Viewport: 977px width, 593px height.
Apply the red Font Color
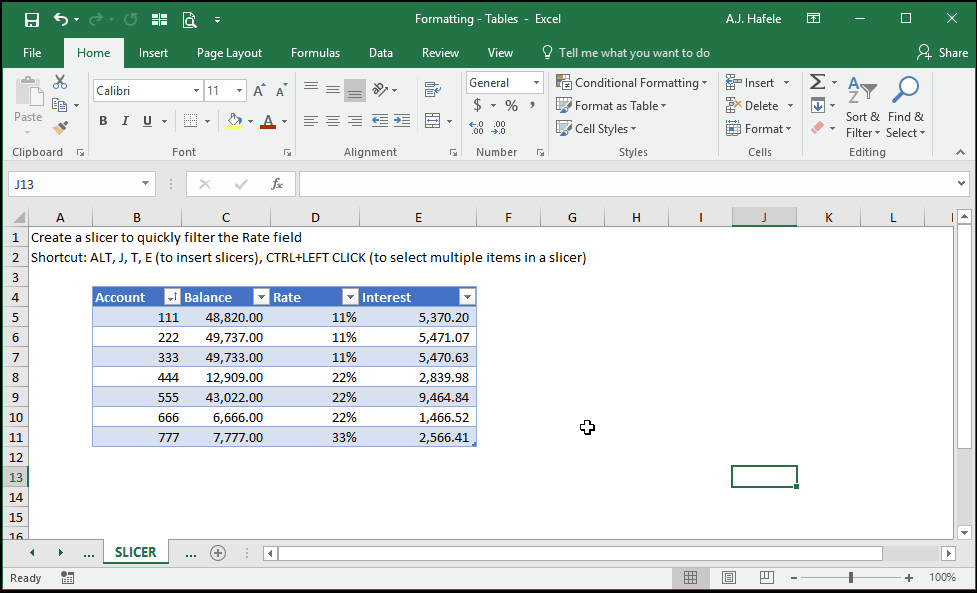268,121
